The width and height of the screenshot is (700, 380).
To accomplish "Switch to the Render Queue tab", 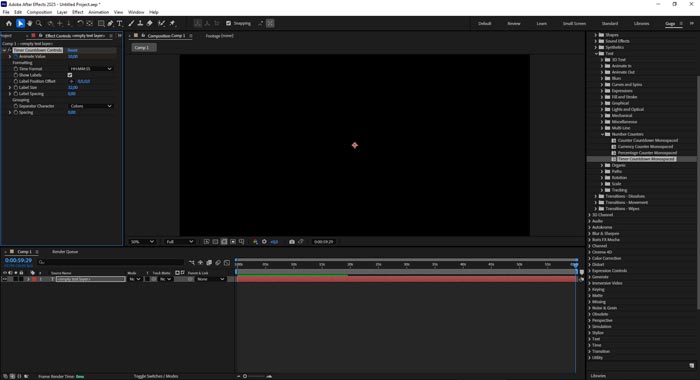I will pos(65,252).
